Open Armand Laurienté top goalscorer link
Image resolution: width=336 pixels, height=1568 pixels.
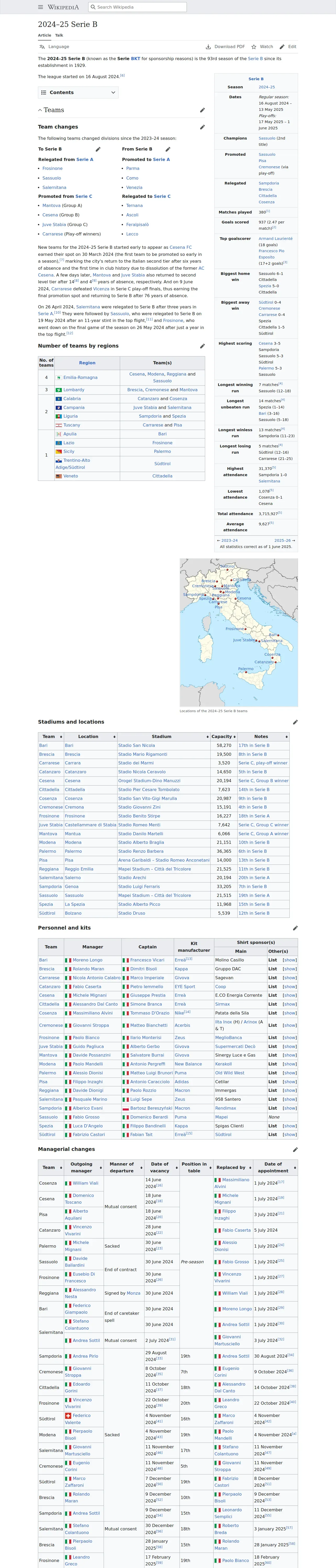tap(276, 239)
